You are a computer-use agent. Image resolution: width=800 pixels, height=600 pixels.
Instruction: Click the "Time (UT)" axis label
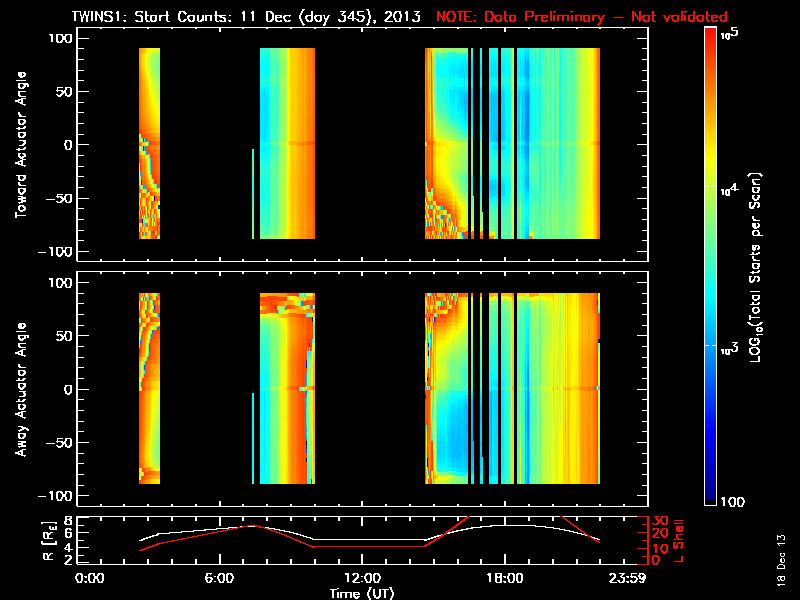[x=362, y=593]
